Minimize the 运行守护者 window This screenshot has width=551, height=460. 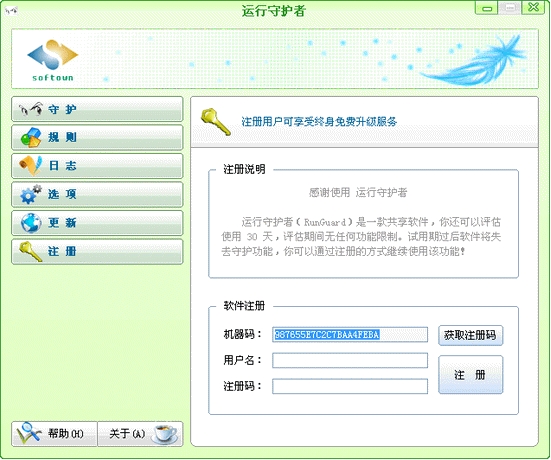pos(487,8)
